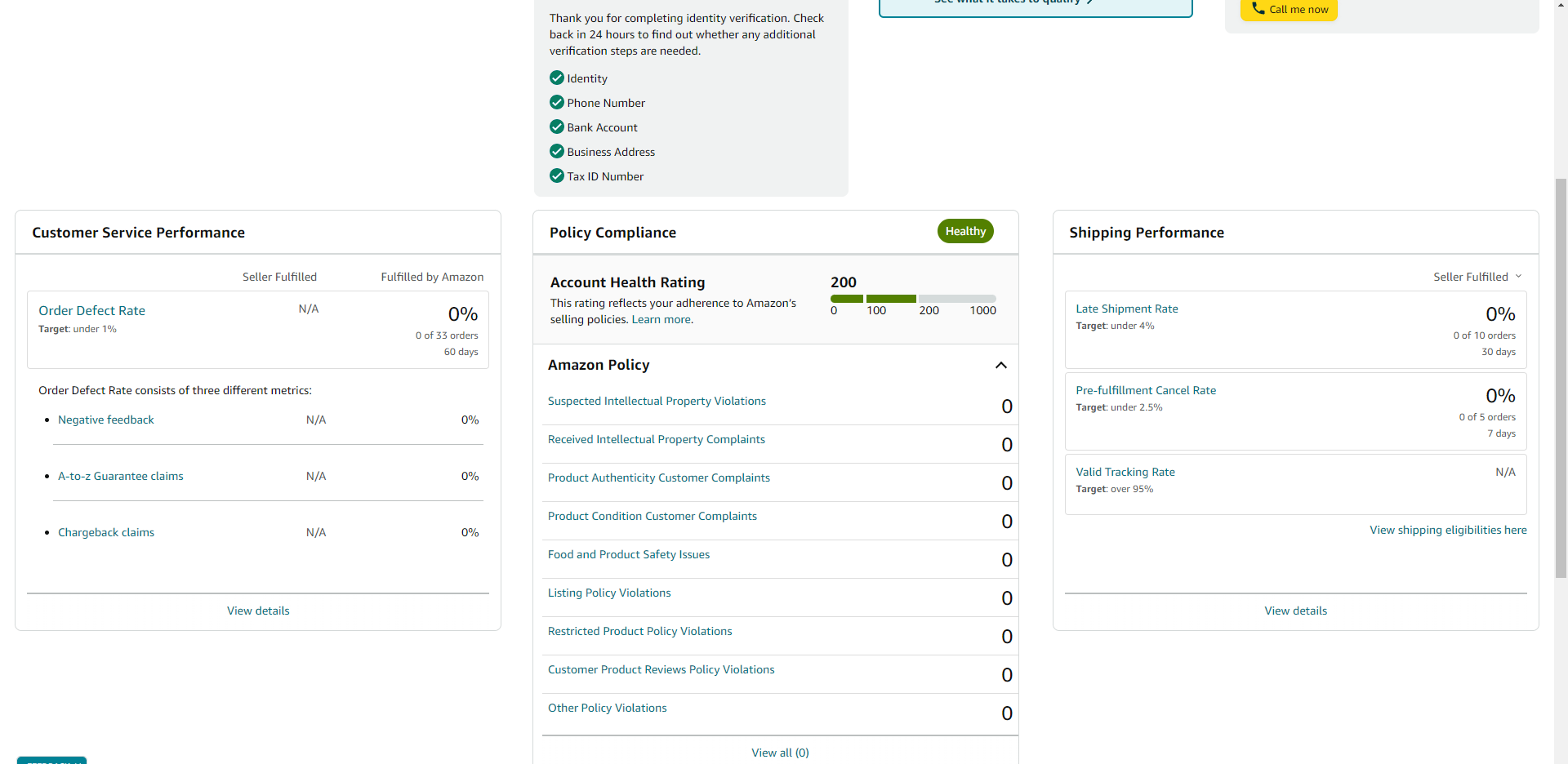Click the Account Health Rating progress bar
1568x764 pixels.
(913, 299)
